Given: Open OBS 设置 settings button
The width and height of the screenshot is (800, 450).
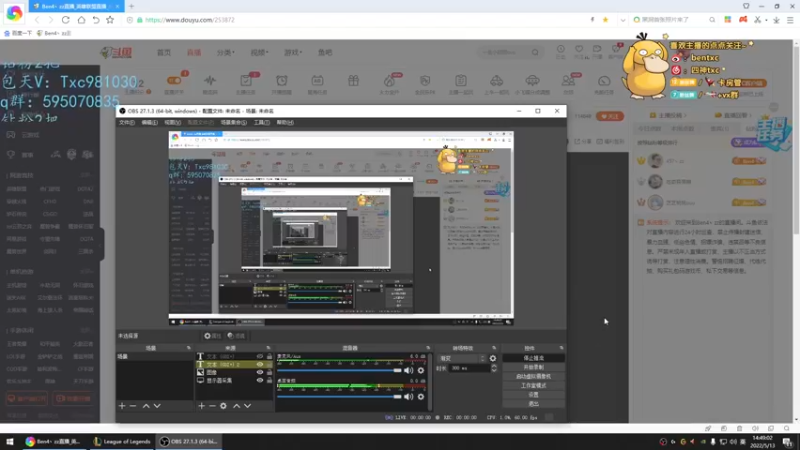Looking at the screenshot, I should (533, 395).
